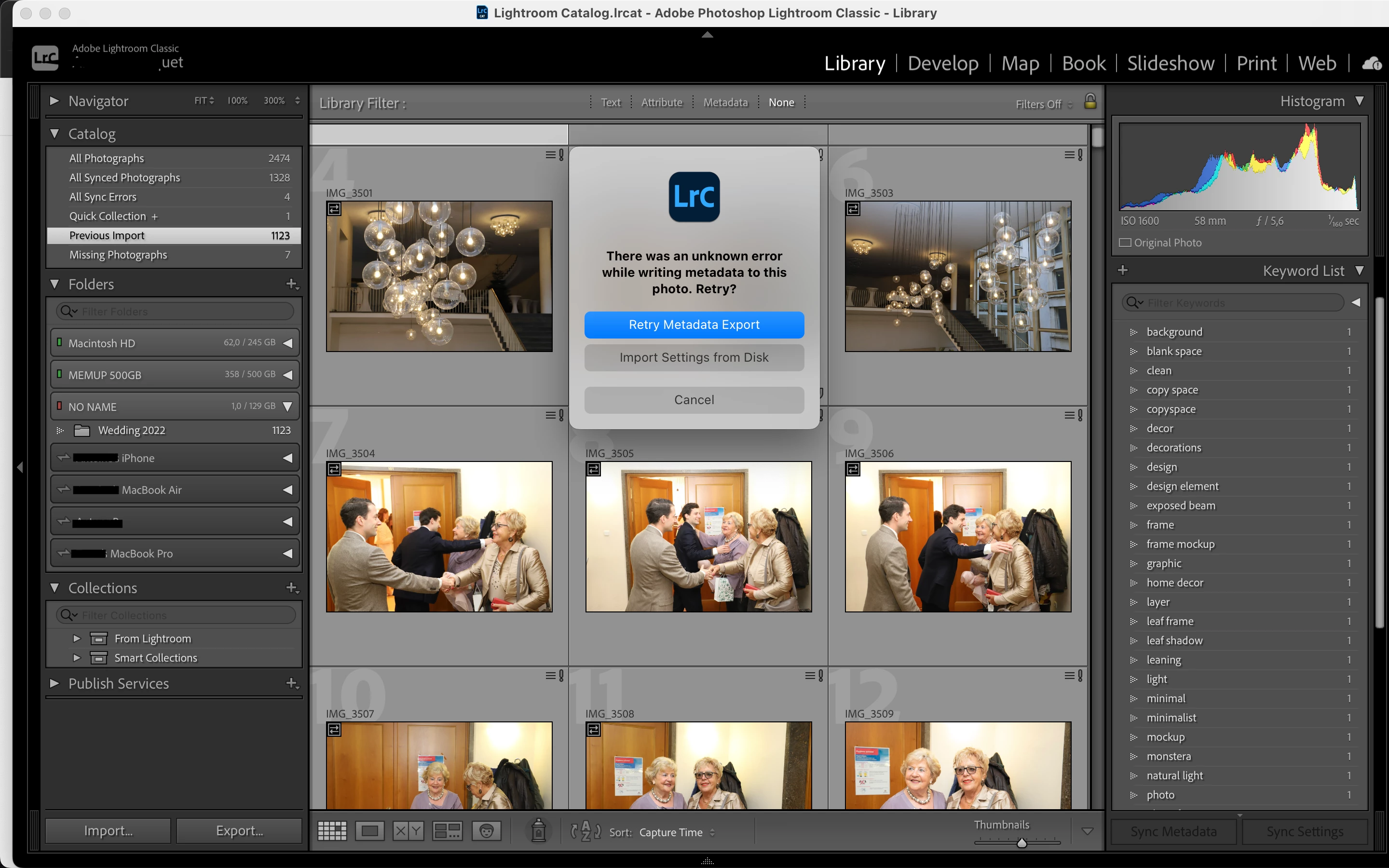The width and height of the screenshot is (1389, 868).
Task: Collapse the Catalog panel triangle
Action: click(54, 133)
